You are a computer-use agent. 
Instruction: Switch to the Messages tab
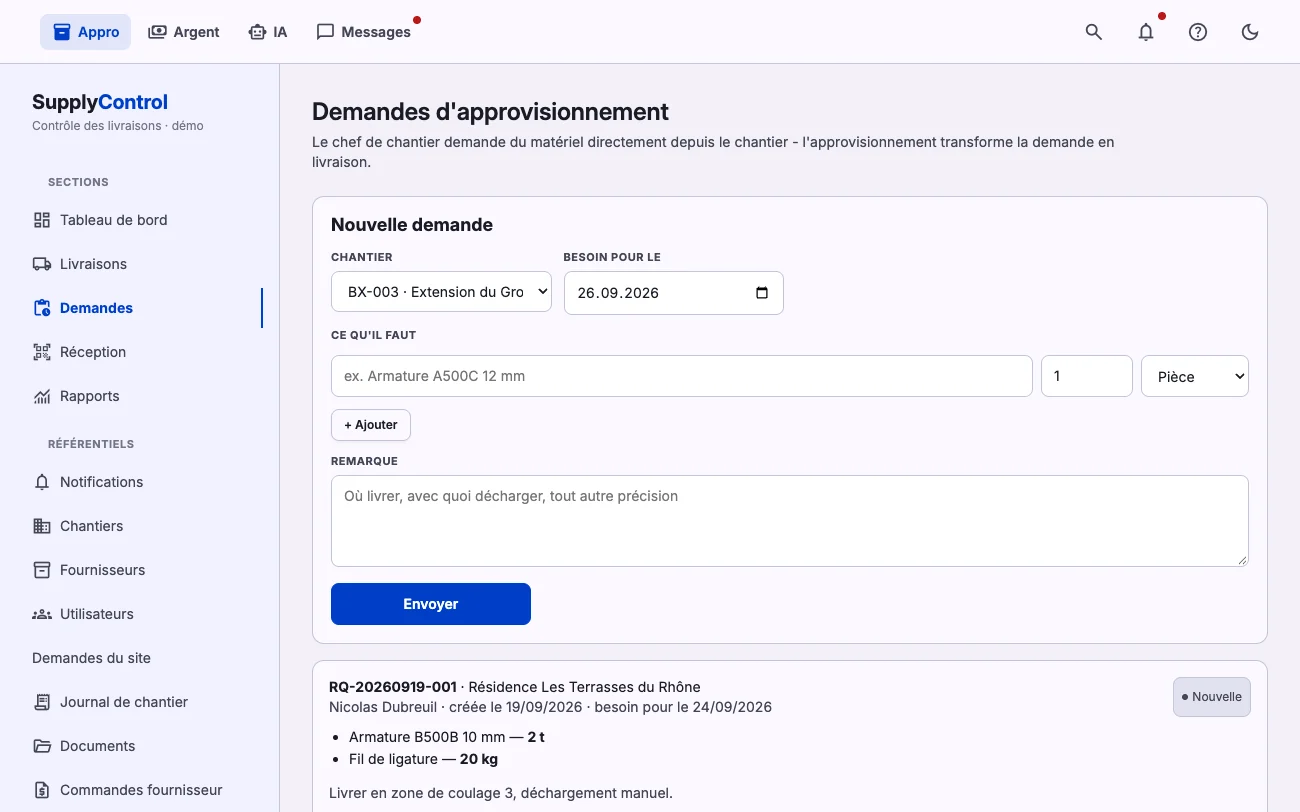(x=364, y=32)
